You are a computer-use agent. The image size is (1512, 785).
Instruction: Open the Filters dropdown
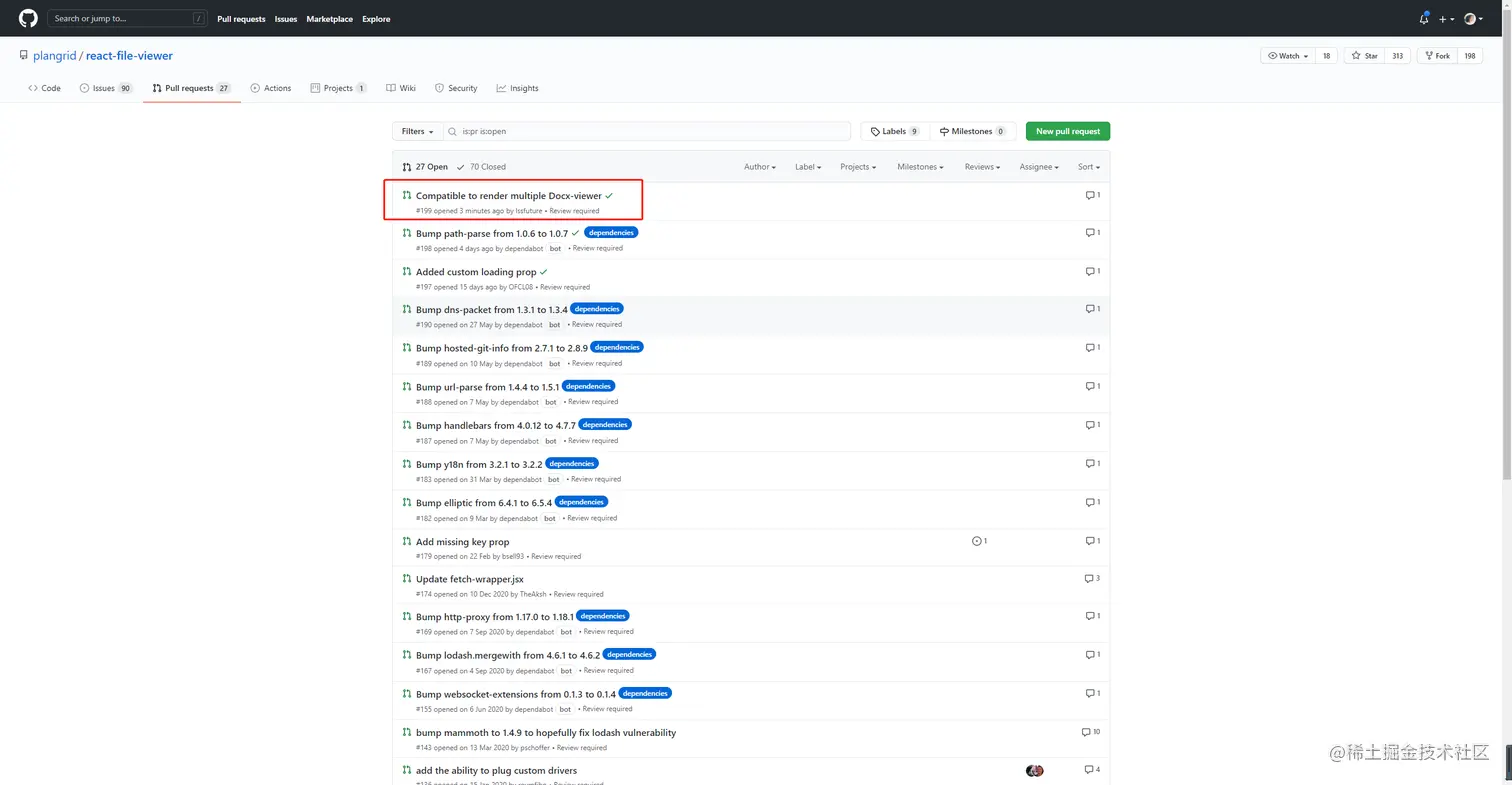[418, 131]
